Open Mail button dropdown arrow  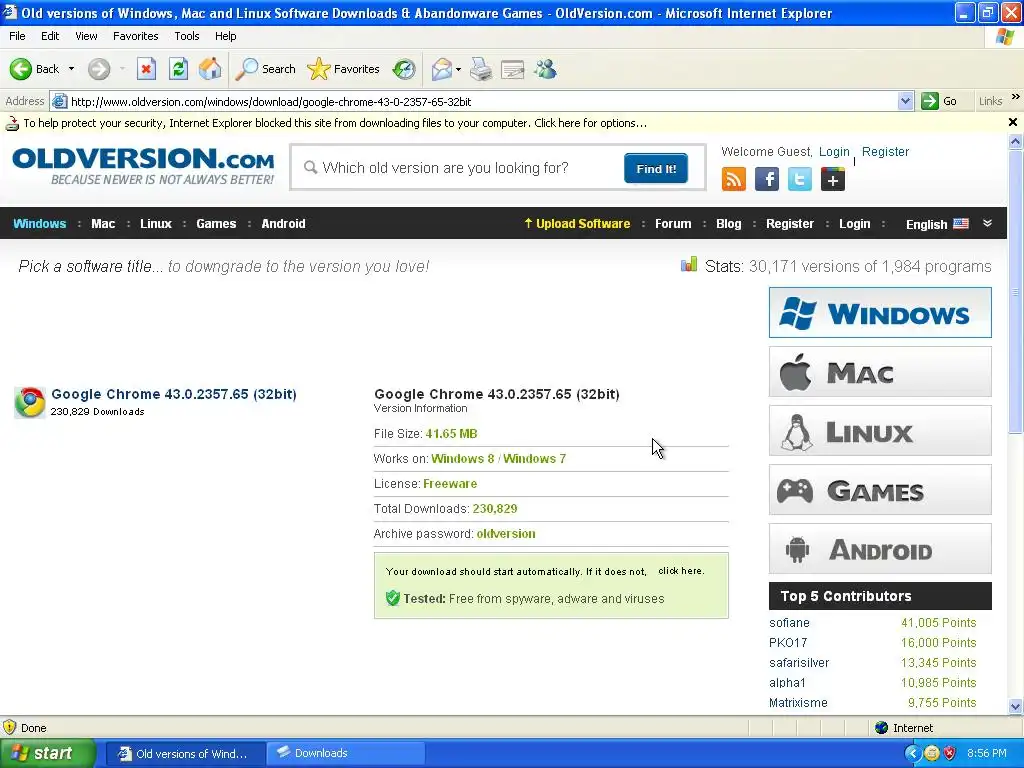tap(458, 69)
